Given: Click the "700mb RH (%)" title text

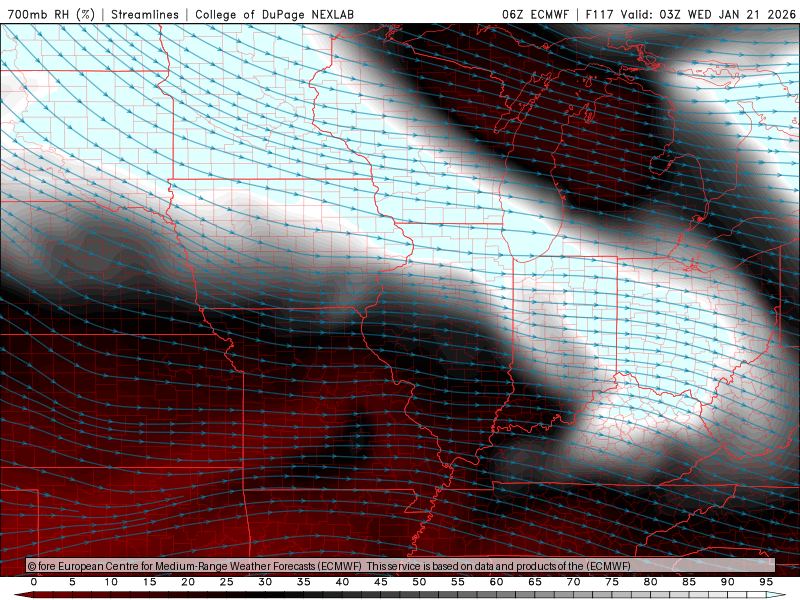Looking at the screenshot, I should click(x=52, y=14).
